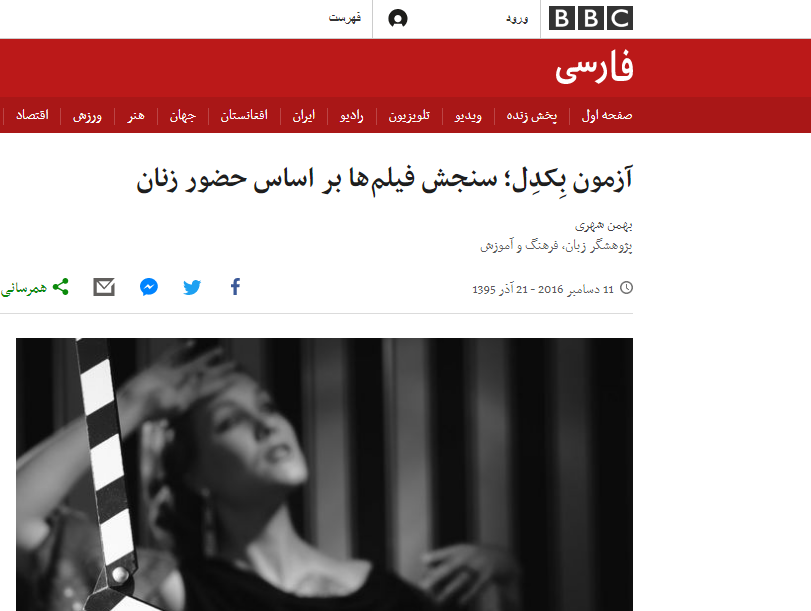The width and height of the screenshot is (811, 611).
Task: Click the BBC logo
Action: pyautogui.click(x=590, y=19)
